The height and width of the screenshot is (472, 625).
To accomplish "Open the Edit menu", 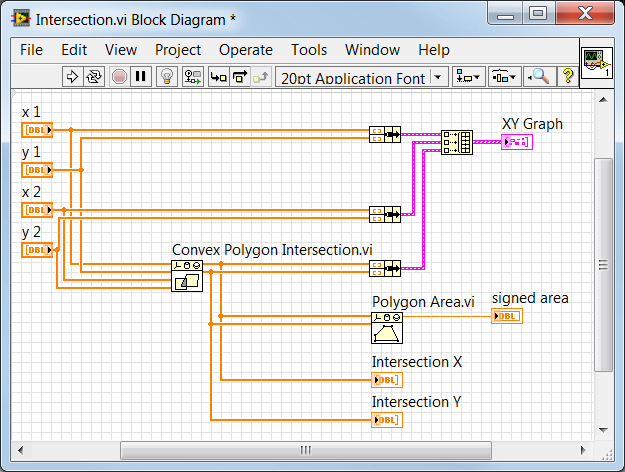I will 74,50.
